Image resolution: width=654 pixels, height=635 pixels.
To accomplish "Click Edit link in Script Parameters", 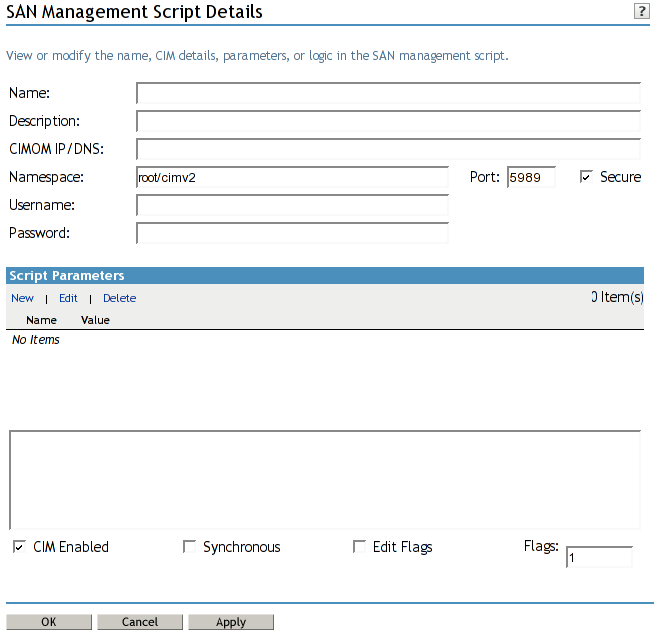I will pos(68,298).
